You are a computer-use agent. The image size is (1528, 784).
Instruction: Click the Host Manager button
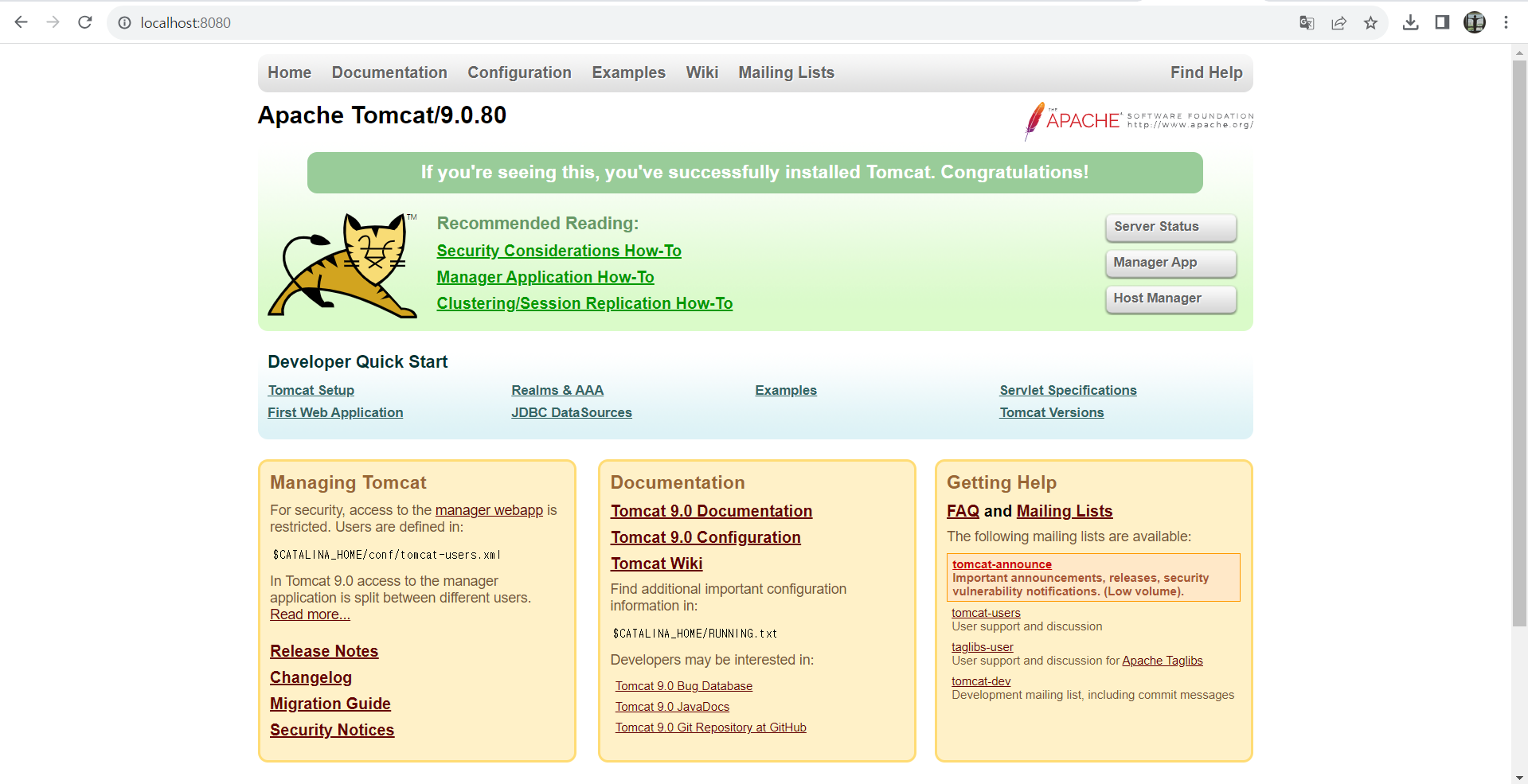(x=1170, y=298)
